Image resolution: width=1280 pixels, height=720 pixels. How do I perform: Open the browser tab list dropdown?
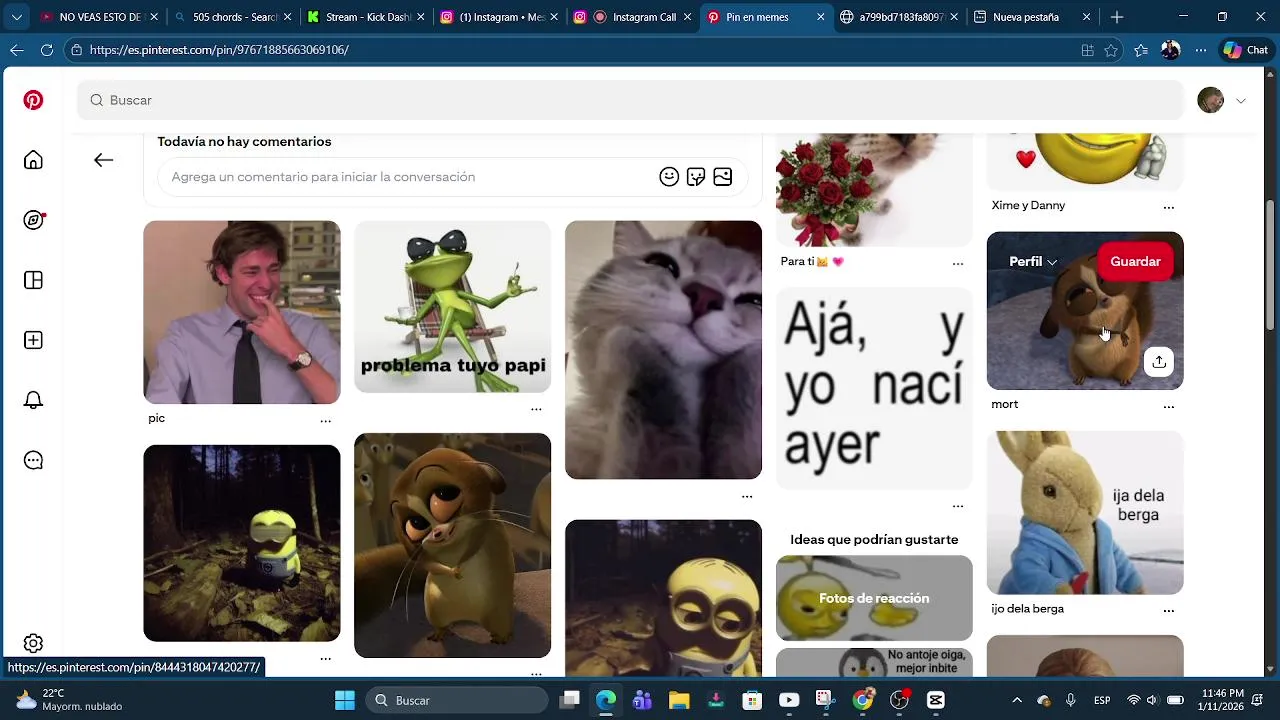(x=16, y=17)
